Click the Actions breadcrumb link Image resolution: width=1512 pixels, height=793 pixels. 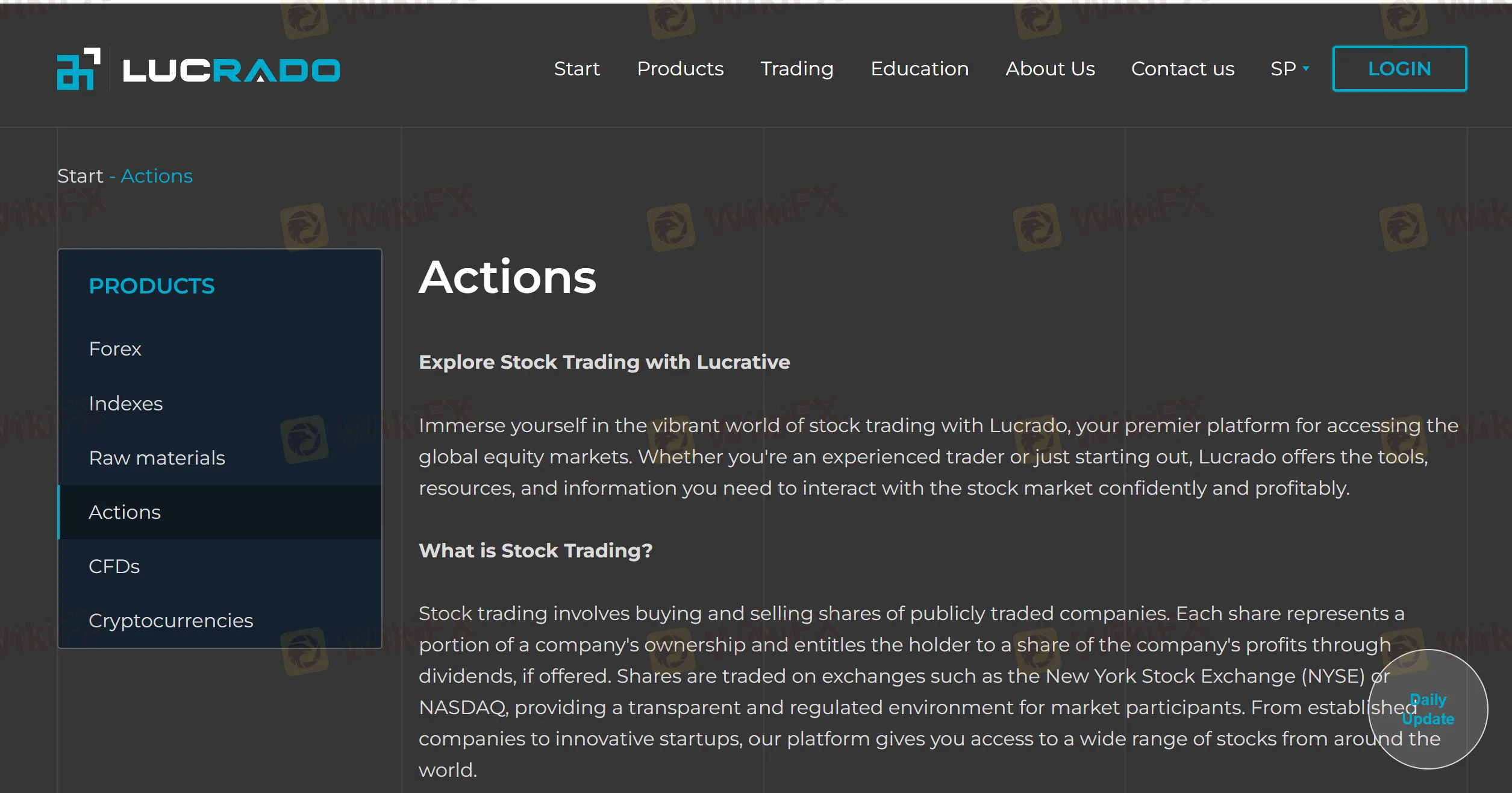coord(157,176)
